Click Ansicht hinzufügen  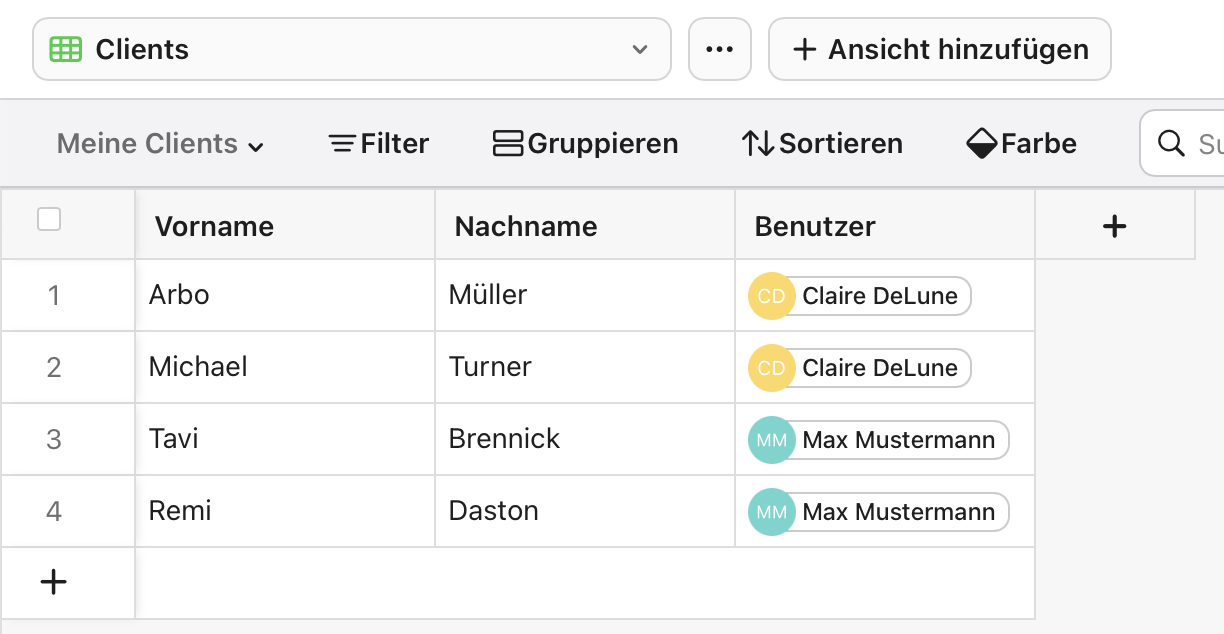click(938, 48)
